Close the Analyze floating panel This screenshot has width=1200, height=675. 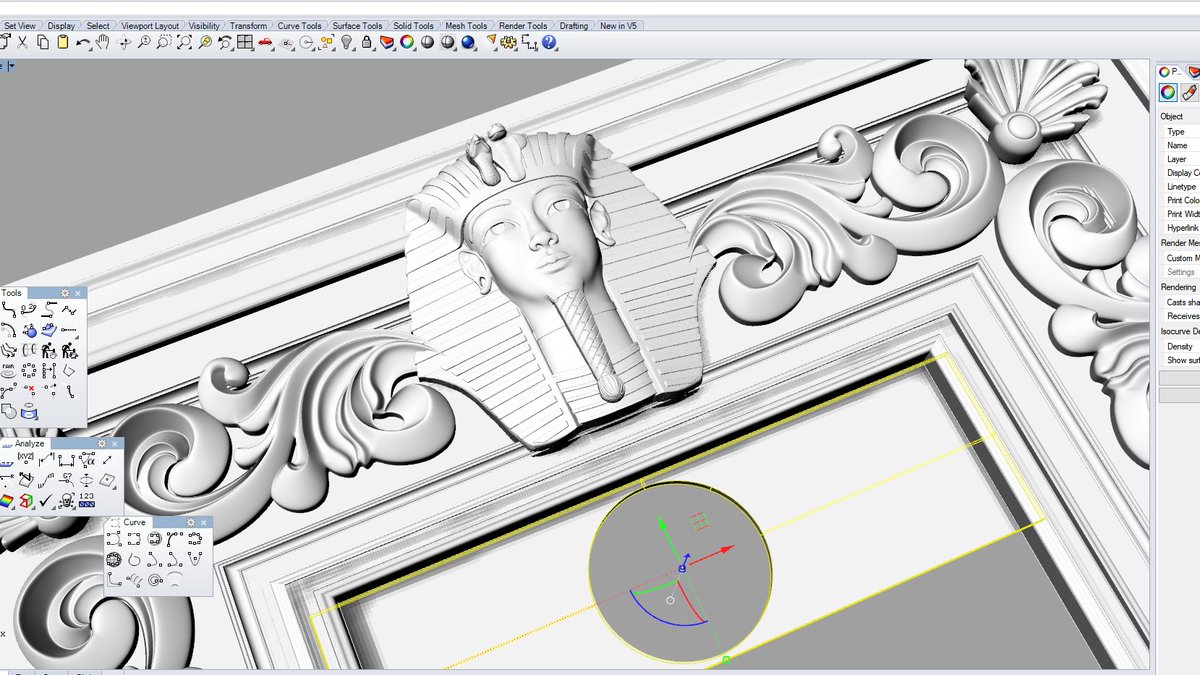point(114,443)
